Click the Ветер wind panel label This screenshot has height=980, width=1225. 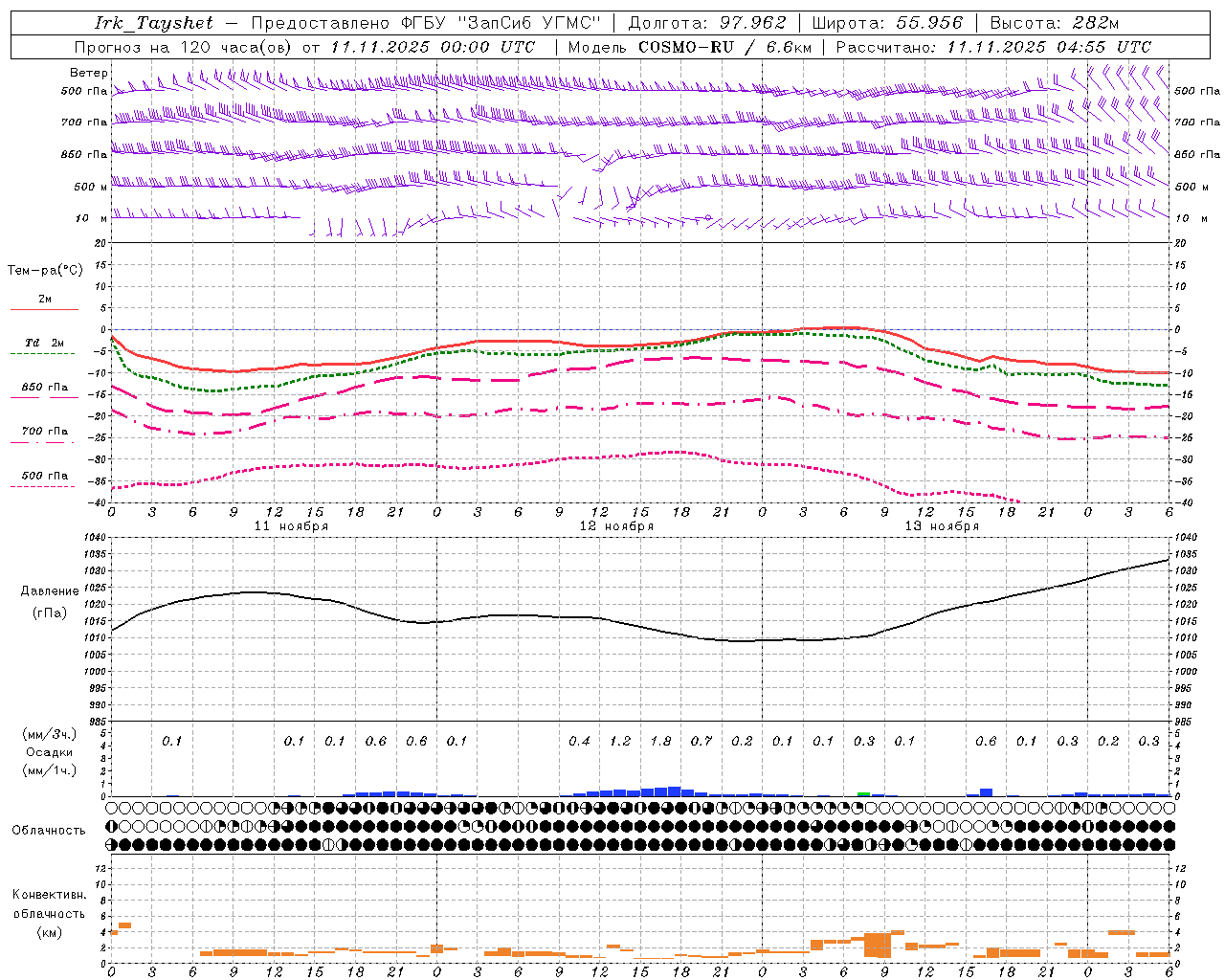89,73
